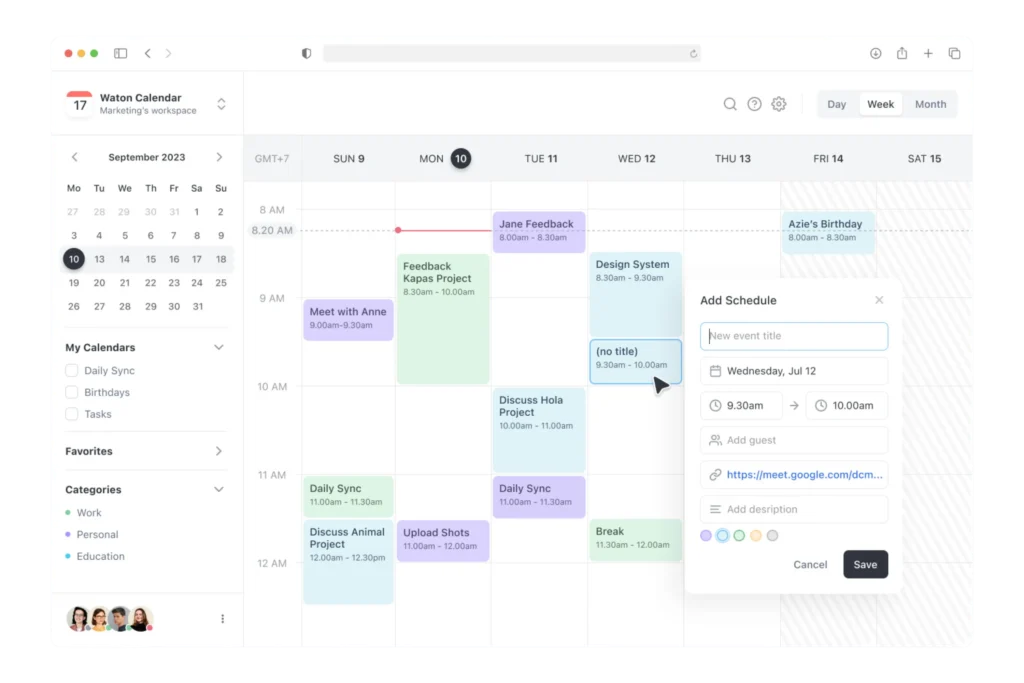Save the new schedule
Screen dimensions: 1024x683
(x=865, y=564)
